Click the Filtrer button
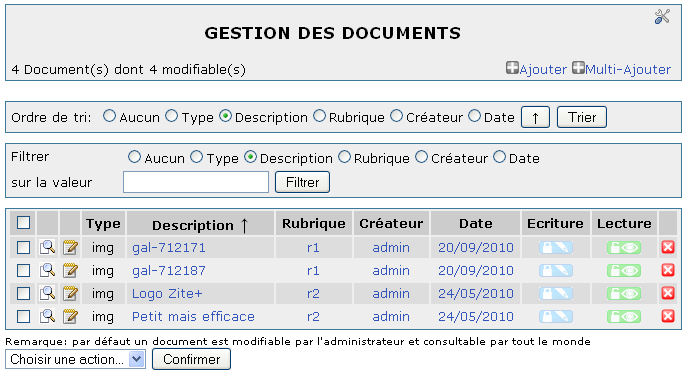Screen dimensions: 686x374 tap(302, 182)
